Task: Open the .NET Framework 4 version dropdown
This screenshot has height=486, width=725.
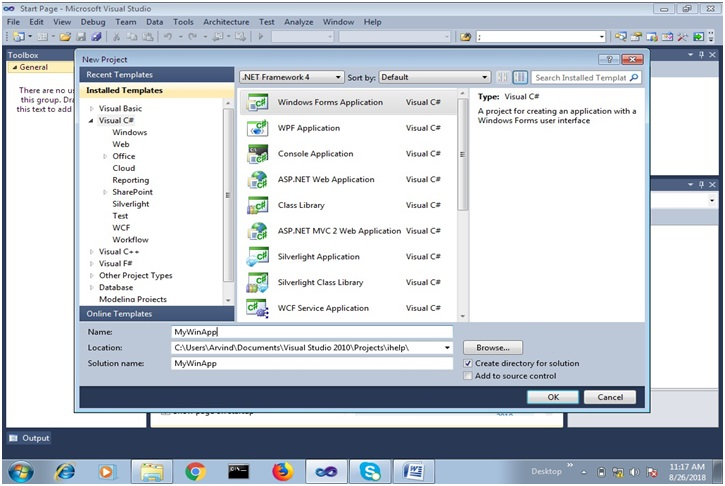Action: pos(292,77)
